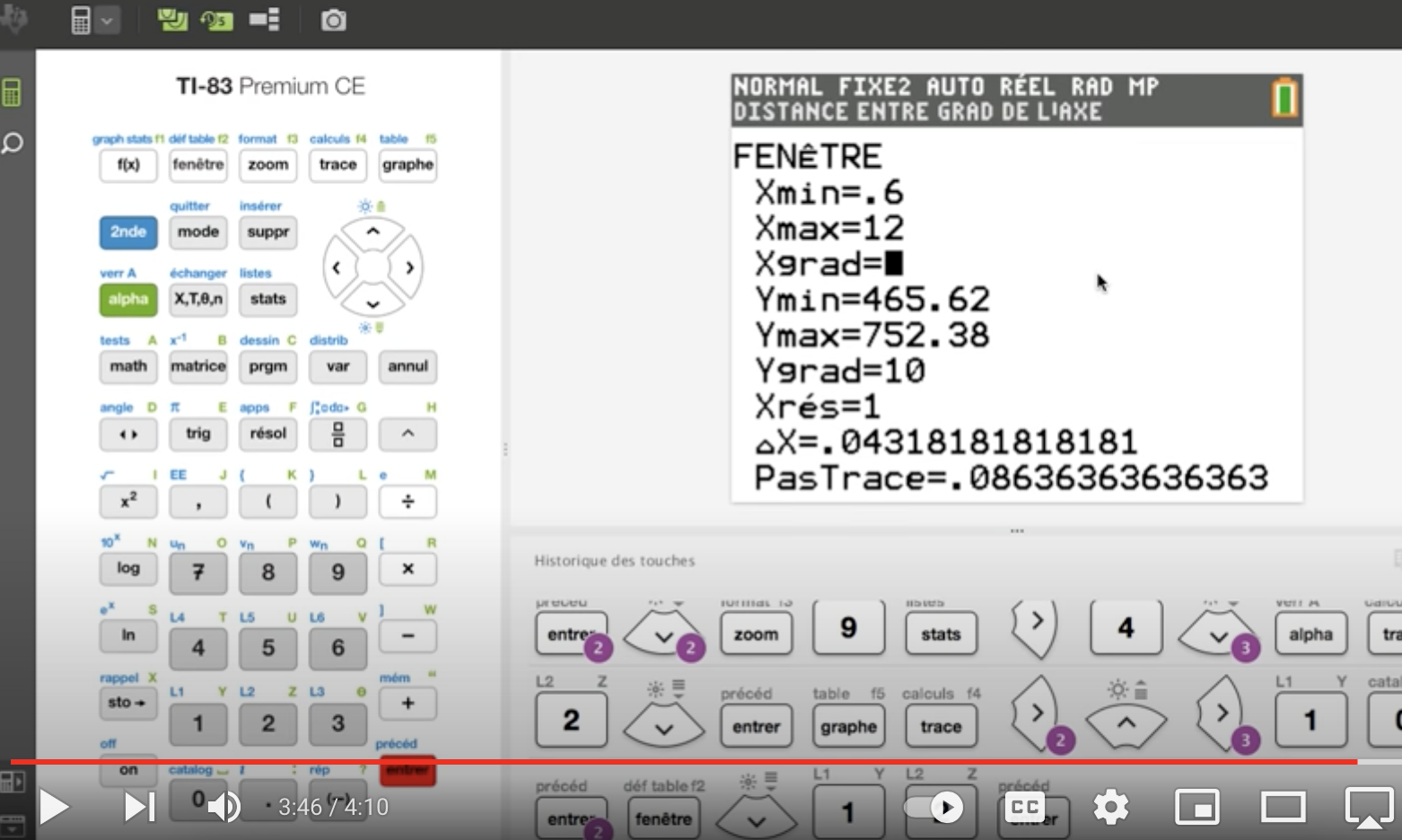Open video settings gear
This screenshot has height=840, width=1402.
click(x=1111, y=807)
